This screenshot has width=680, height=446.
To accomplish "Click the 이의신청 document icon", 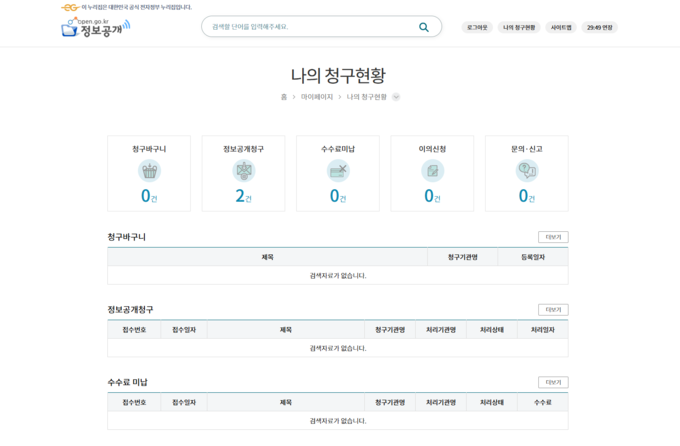I will click(432, 171).
